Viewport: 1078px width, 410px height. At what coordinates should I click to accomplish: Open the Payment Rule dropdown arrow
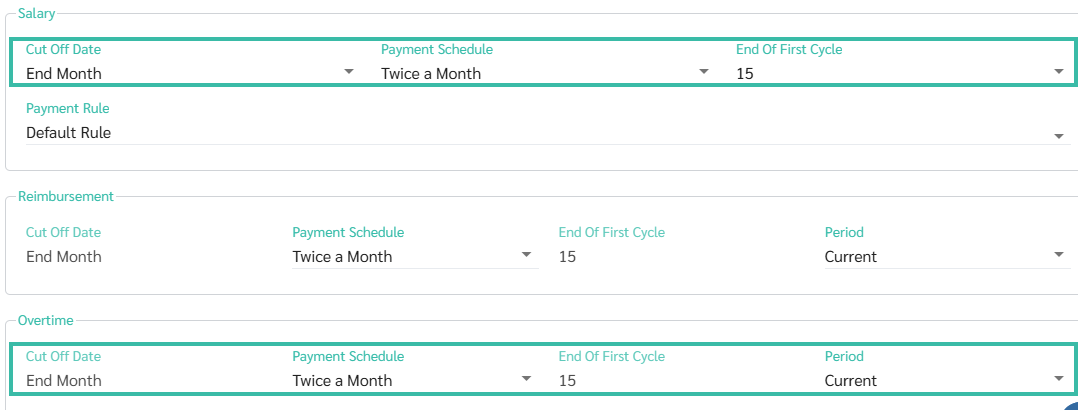[1059, 135]
